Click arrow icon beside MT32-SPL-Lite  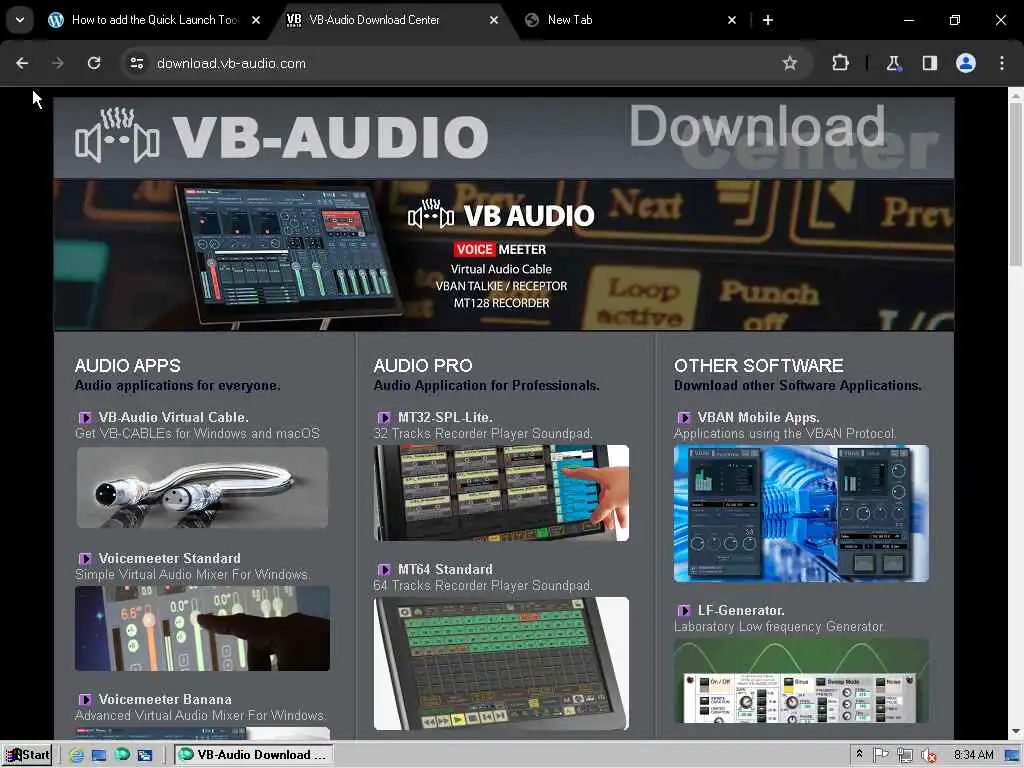pos(384,417)
